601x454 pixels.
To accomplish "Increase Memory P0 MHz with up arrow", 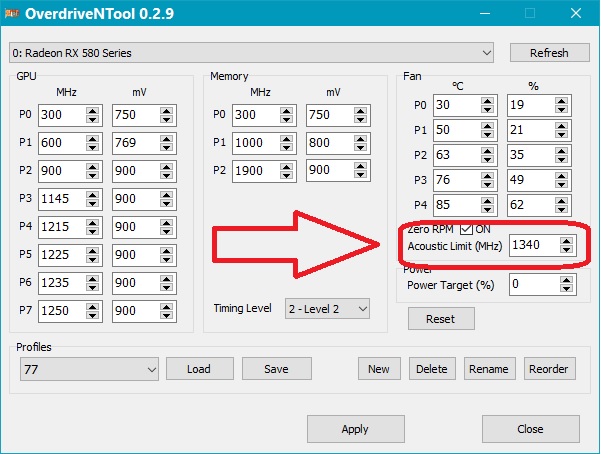I will pos(286,111).
